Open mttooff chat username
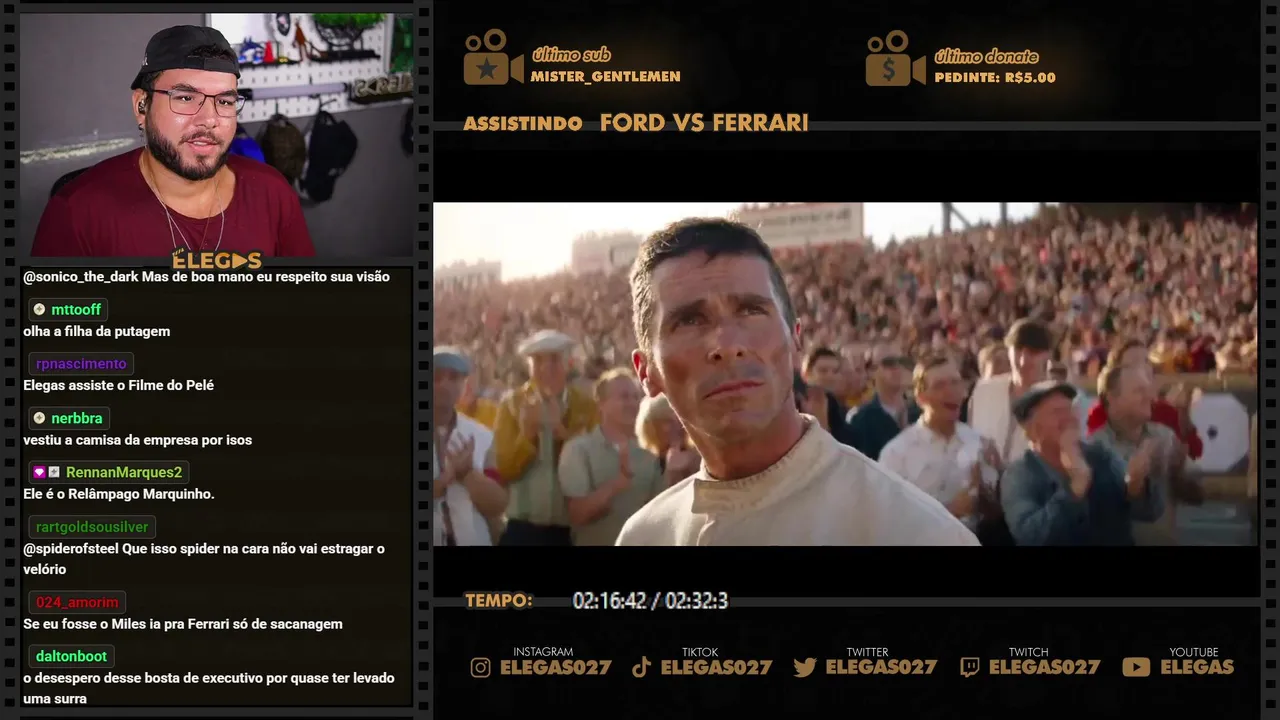The image size is (1280, 720). [76, 309]
